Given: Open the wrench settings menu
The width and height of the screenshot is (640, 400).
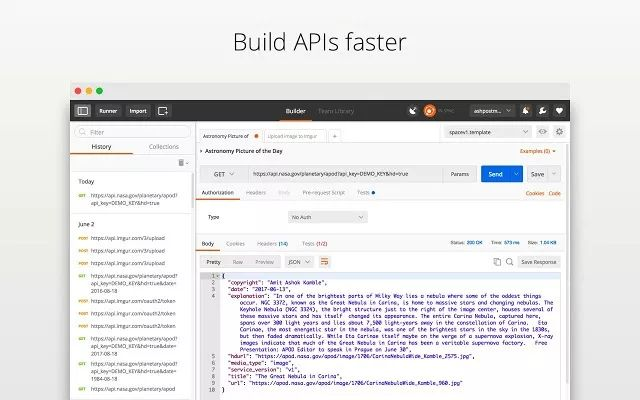Looking at the screenshot, I should (542, 111).
